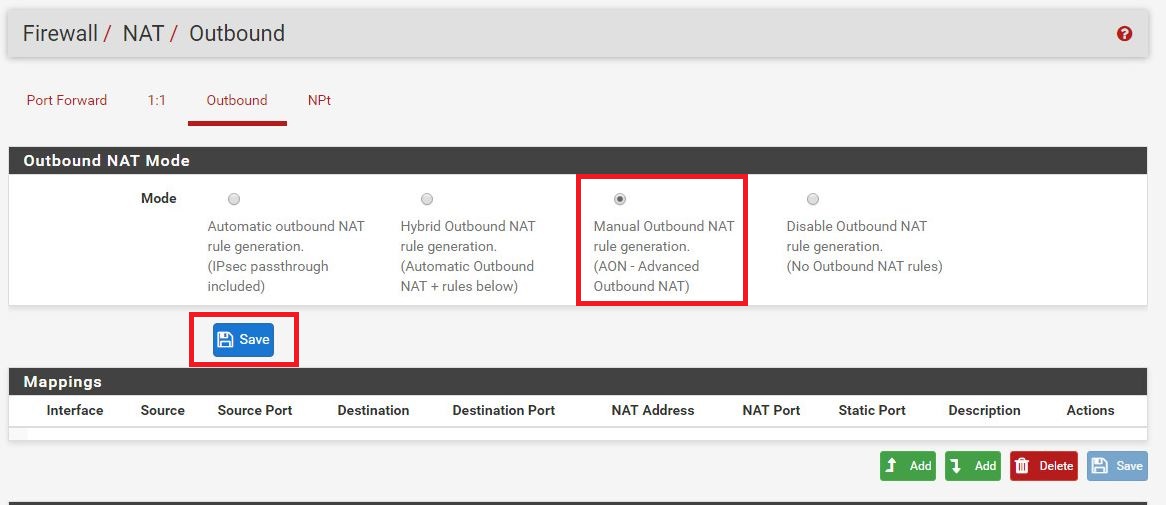
Task: Click the NAT Port column header
Action: click(771, 411)
